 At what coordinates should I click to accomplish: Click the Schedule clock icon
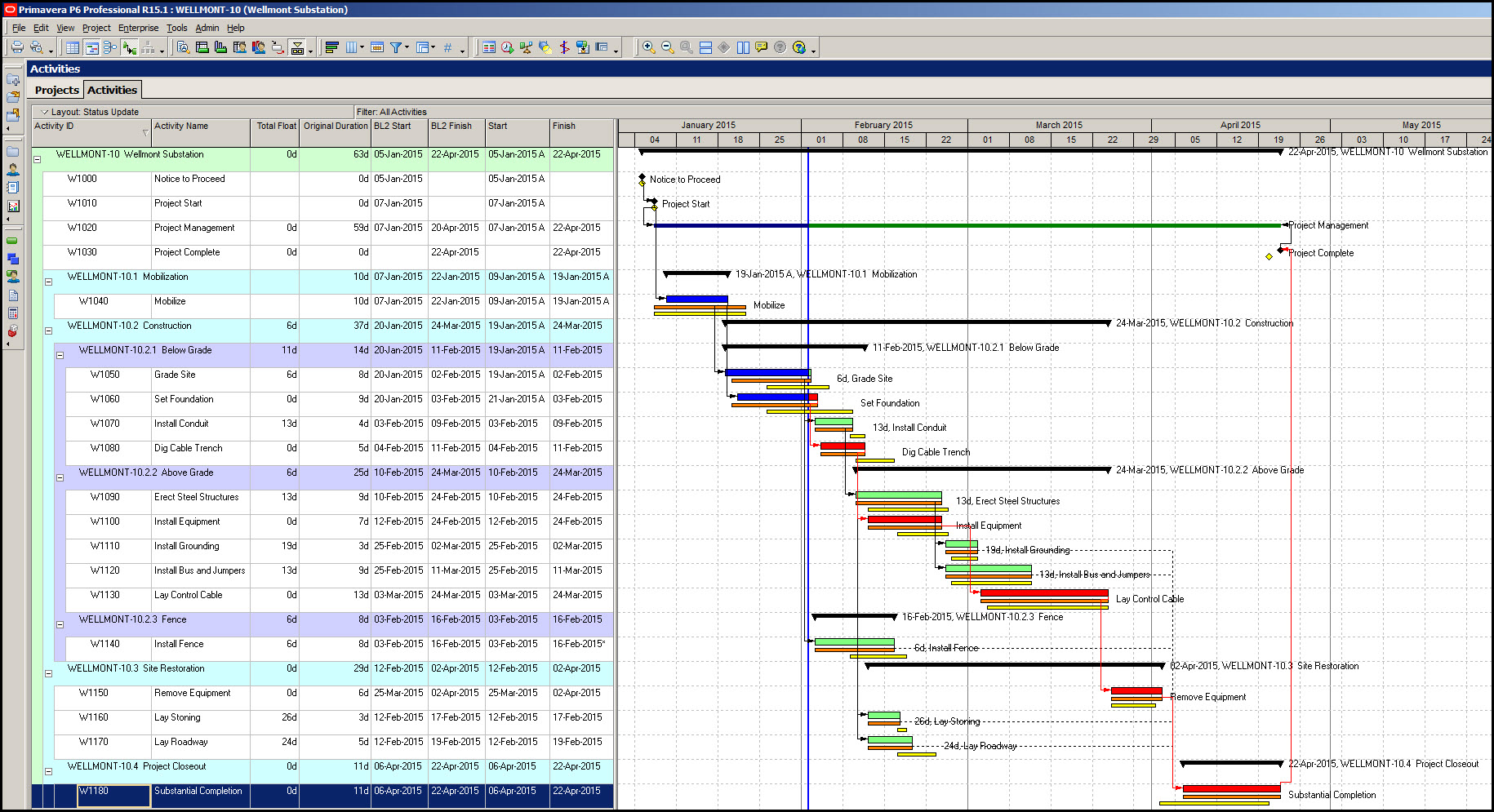pyautogui.click(x=507, y=47)
